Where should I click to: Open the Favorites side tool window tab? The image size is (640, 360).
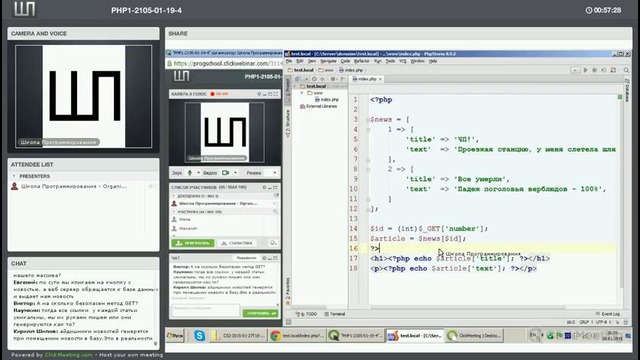(288, 291)
